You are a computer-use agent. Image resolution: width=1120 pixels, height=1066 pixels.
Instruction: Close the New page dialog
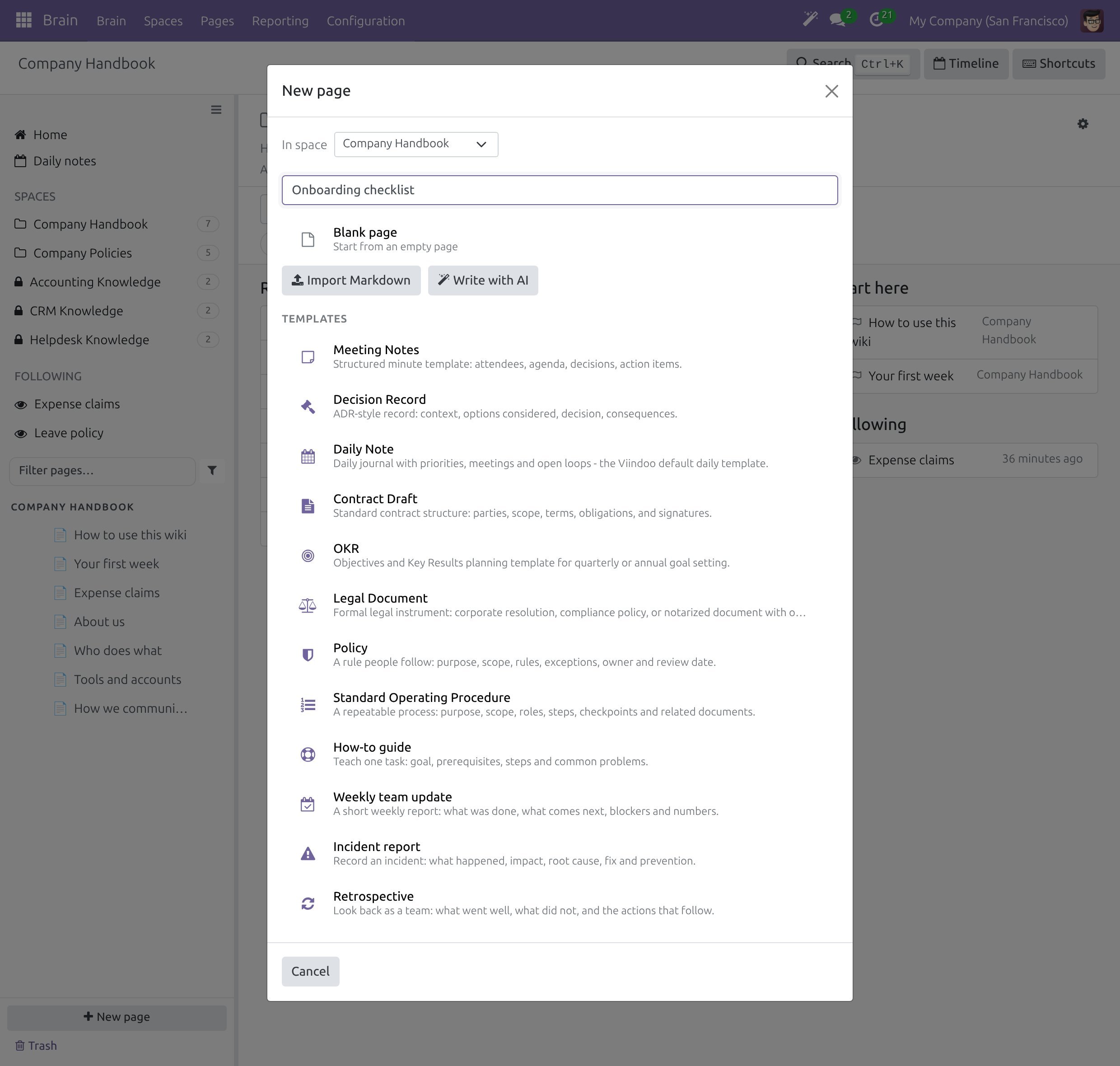coord(832,92)
